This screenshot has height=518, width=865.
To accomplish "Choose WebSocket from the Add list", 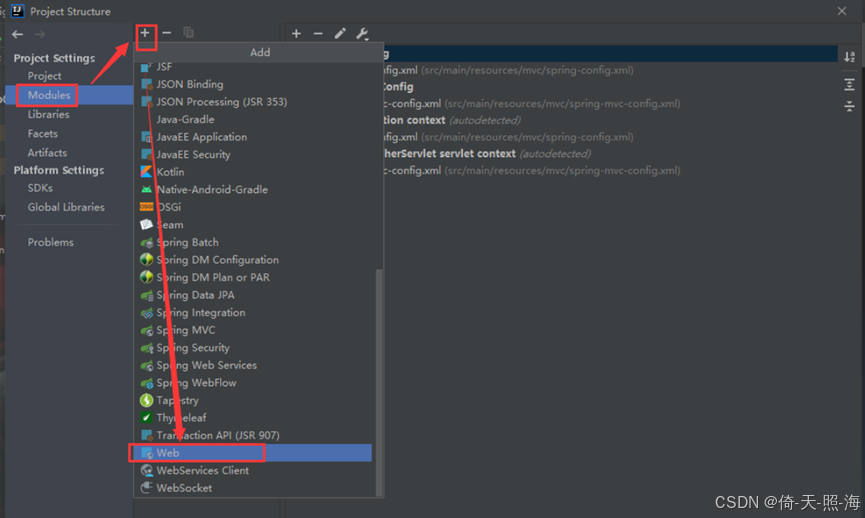I will coord(254,488).
